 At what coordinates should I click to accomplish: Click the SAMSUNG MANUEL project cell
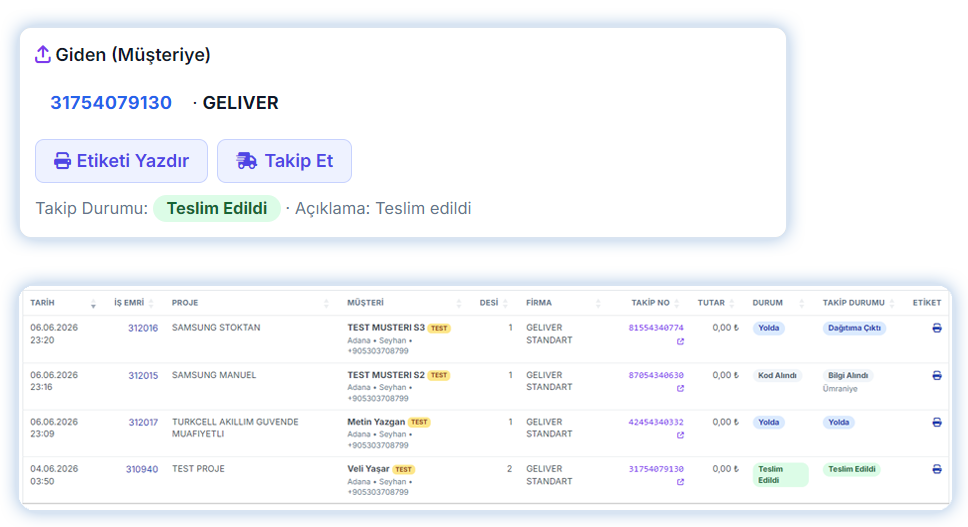click(214, 375)
